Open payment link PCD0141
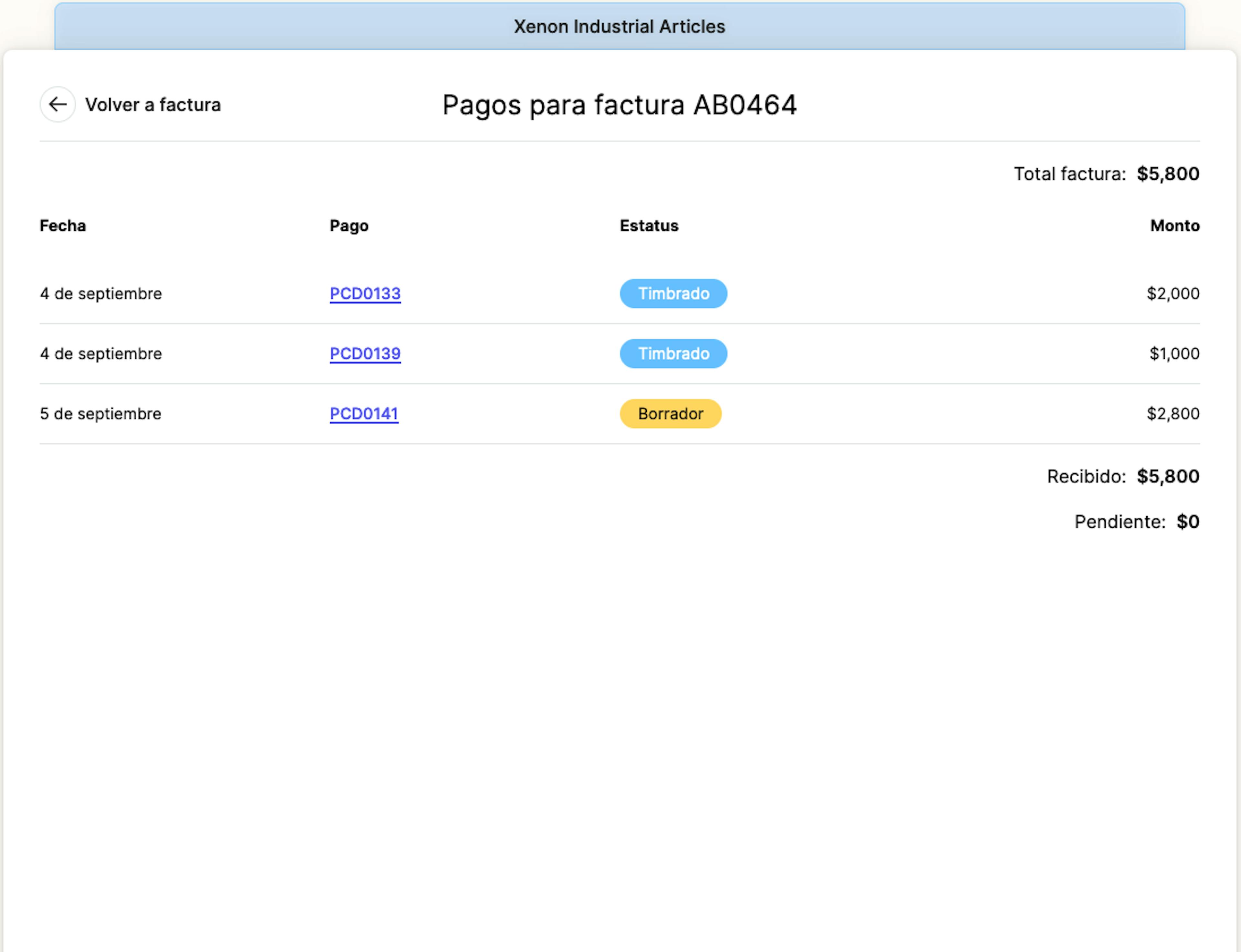This screenshot has height=952, width=1241. coord(364,414)
